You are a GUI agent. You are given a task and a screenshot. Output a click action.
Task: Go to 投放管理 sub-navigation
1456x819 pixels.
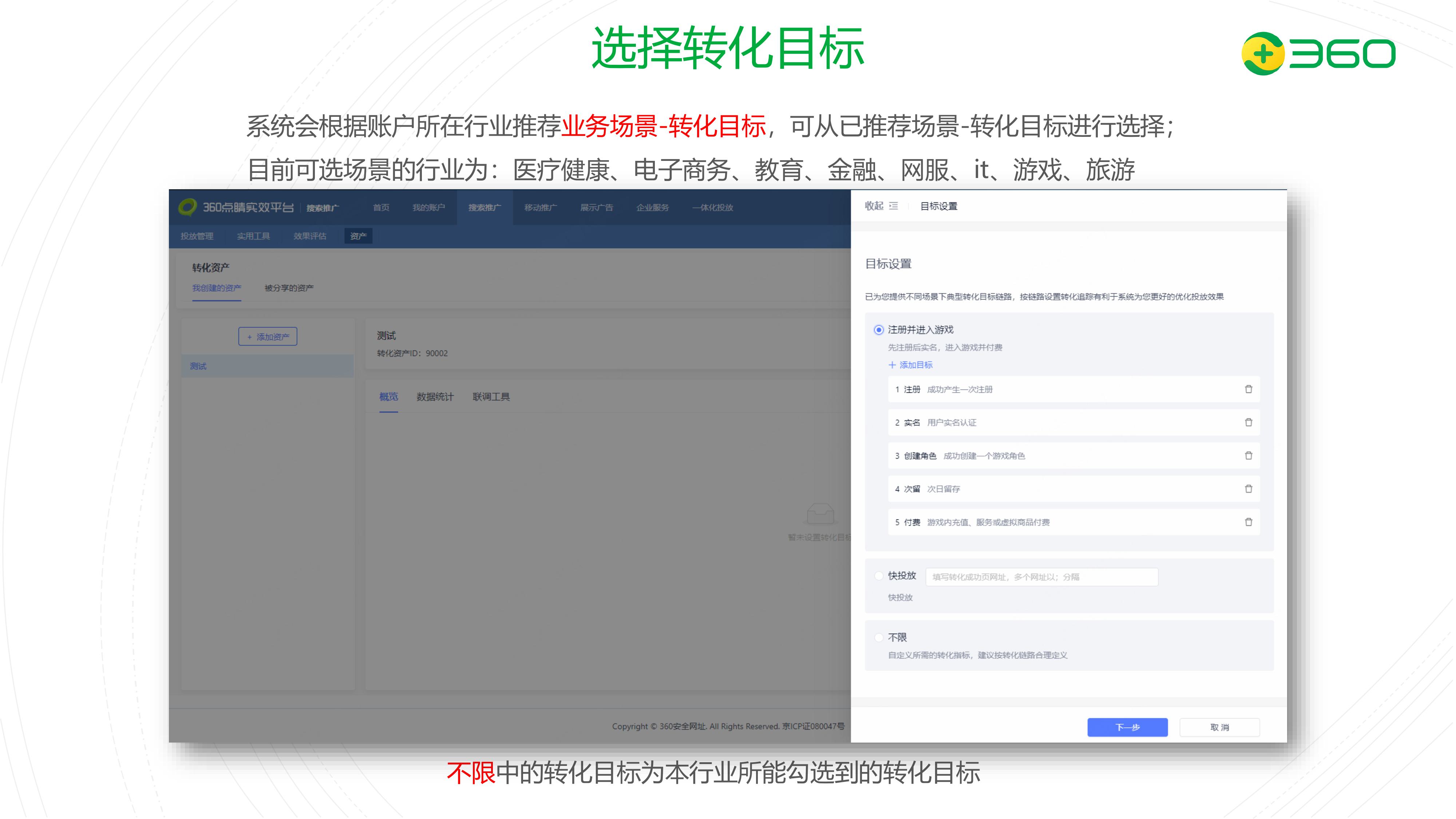click(197, 236)
